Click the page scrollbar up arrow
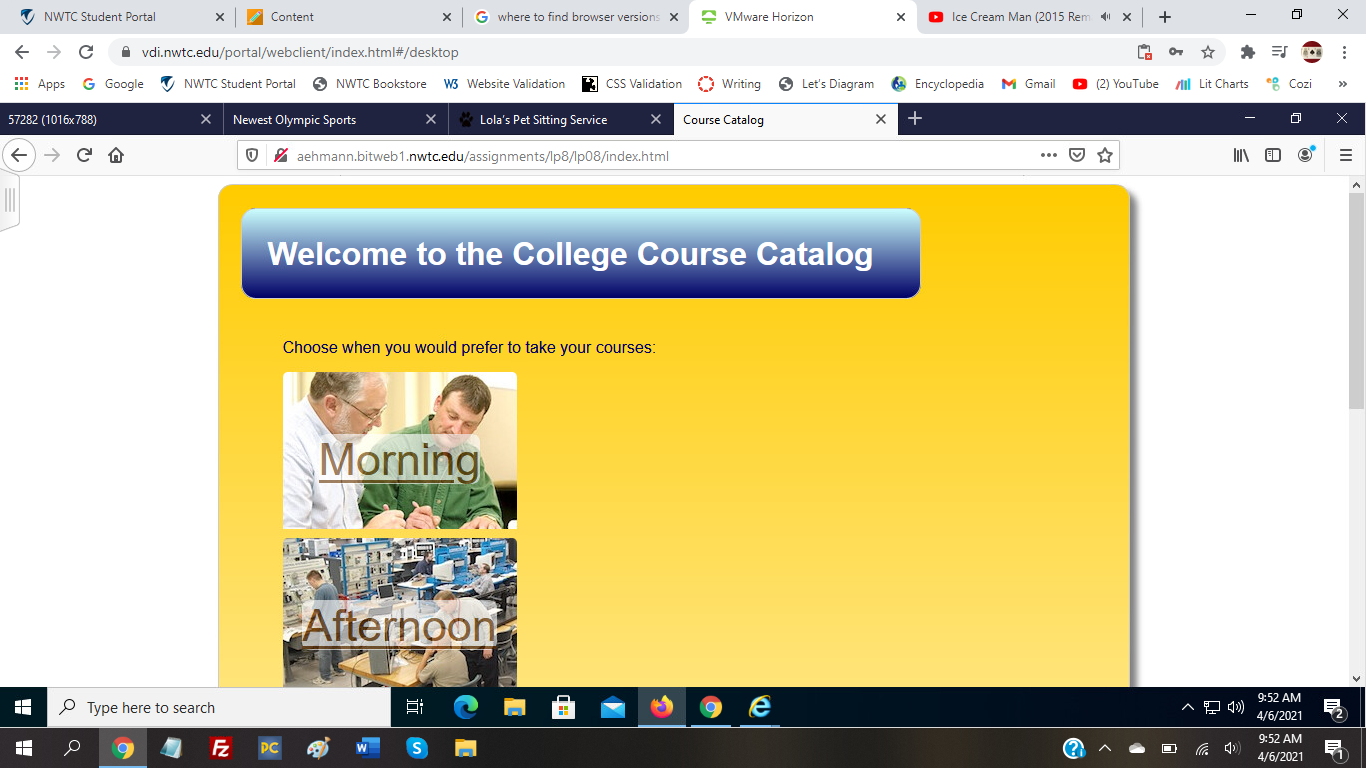1366x768 pixels. click(x=1358, y=183)
